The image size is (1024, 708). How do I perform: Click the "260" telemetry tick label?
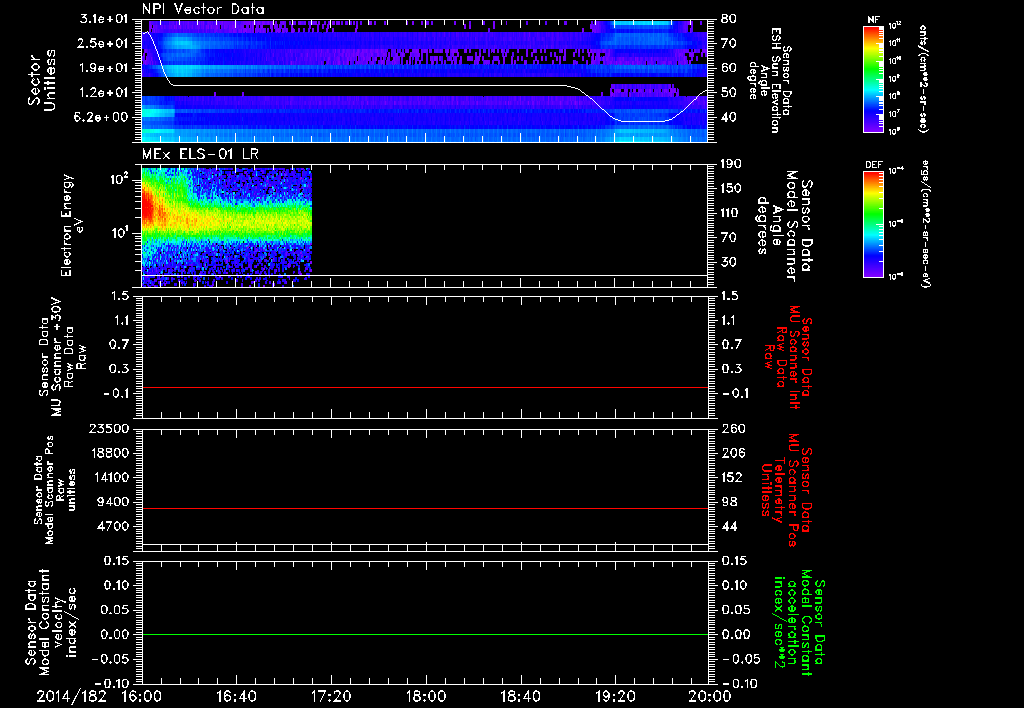(732, 428)
